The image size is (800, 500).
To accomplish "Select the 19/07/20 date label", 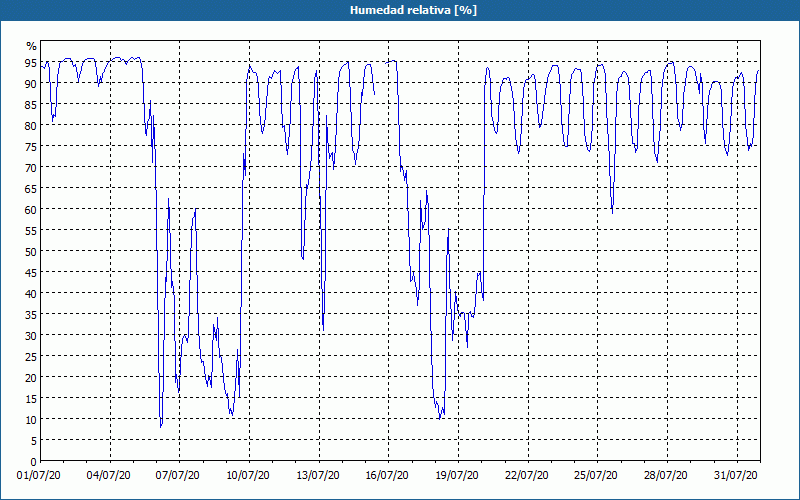I will (457, 476).
